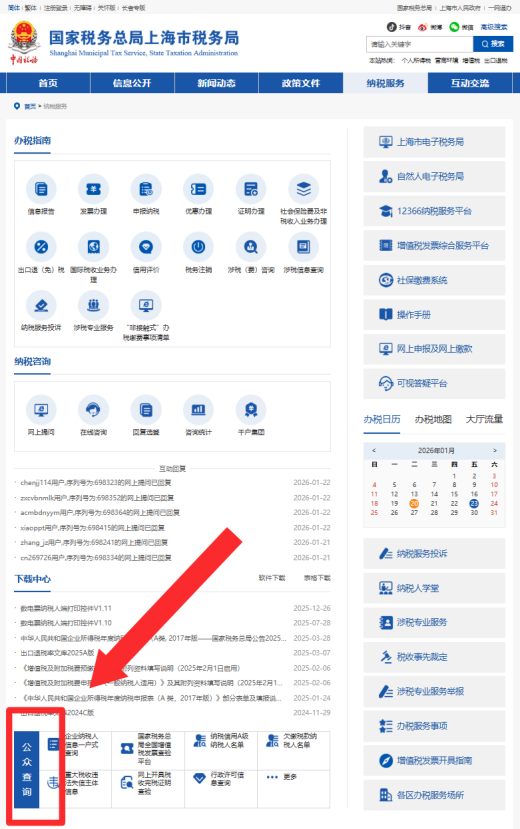Click the 搜索 search button
The height and width of the screenshot is (829, 520).
click(x=493, y=44)
